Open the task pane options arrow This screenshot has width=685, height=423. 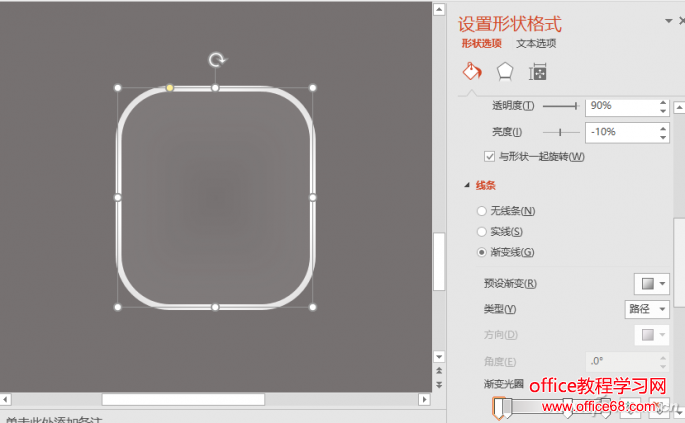coord(668,21)
